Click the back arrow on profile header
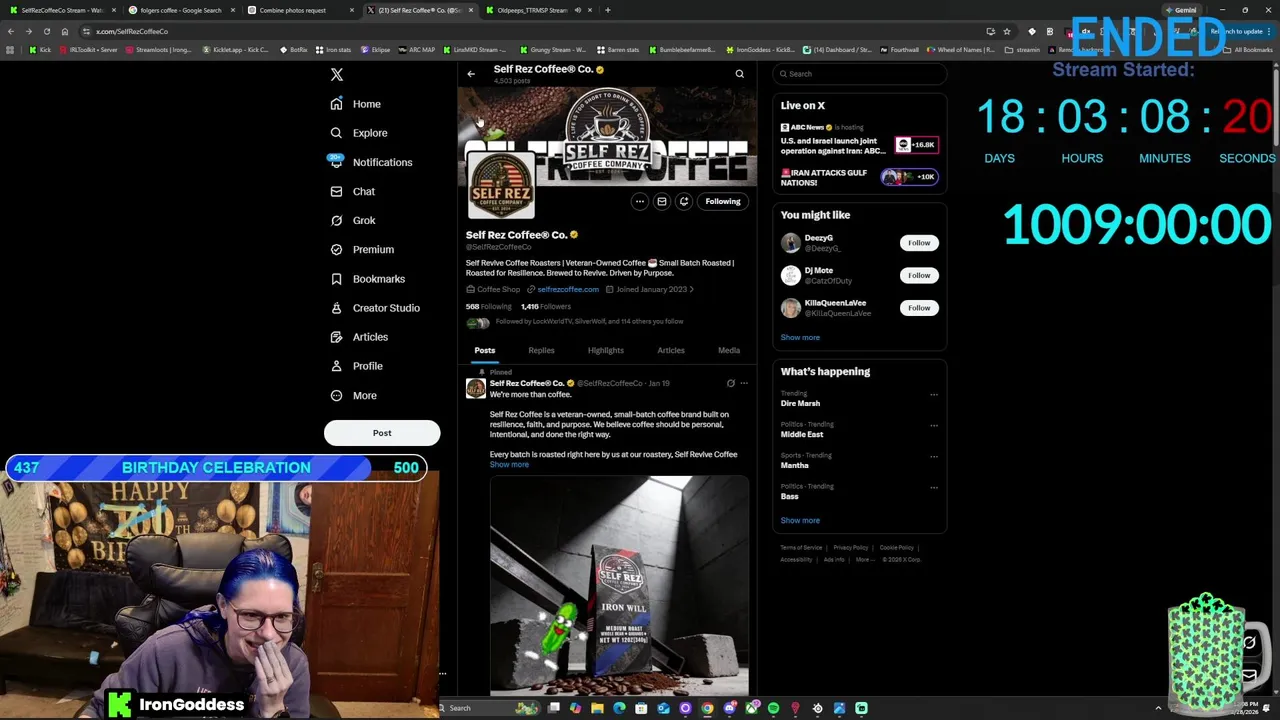 (x=471, y=74)
